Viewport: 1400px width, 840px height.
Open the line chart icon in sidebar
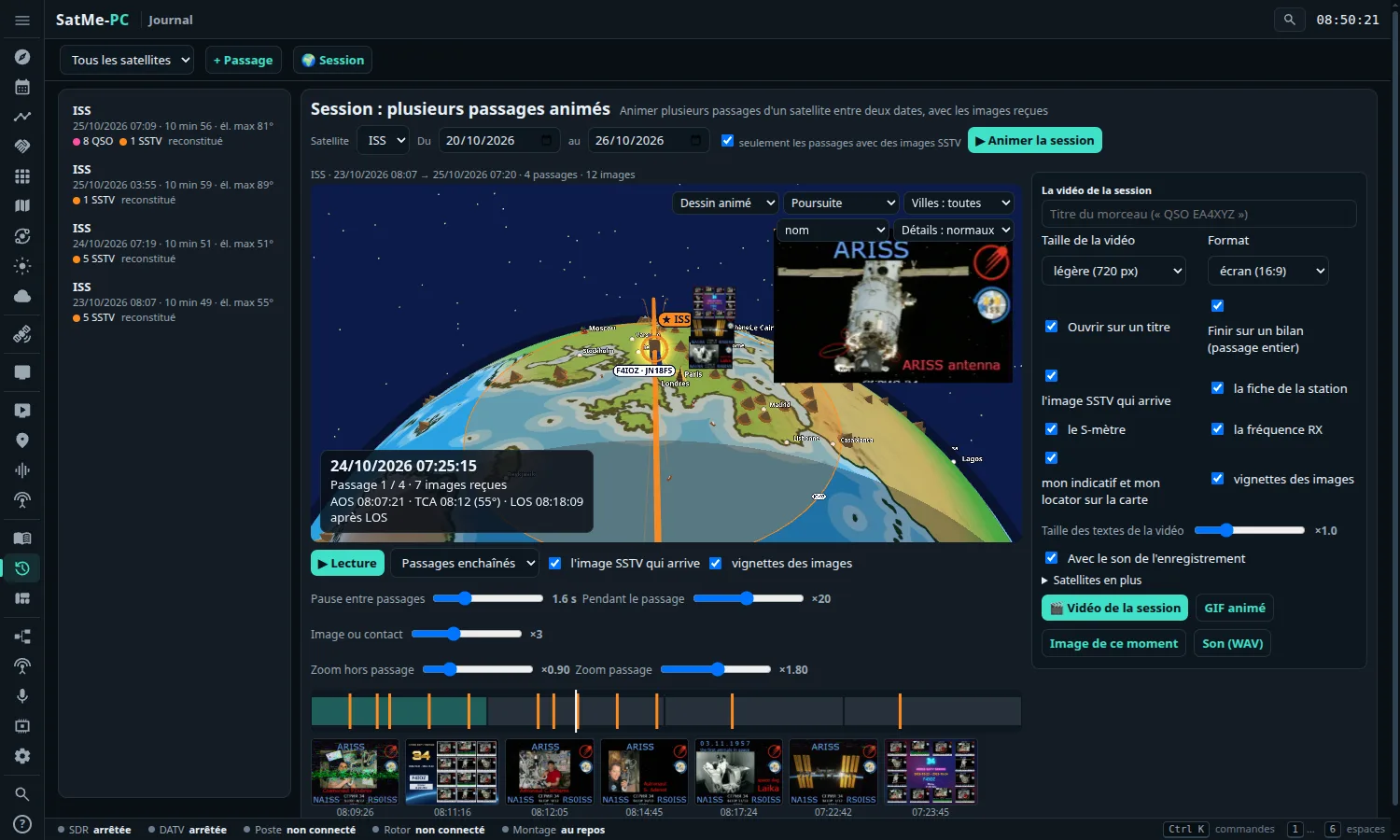(22, 117)
